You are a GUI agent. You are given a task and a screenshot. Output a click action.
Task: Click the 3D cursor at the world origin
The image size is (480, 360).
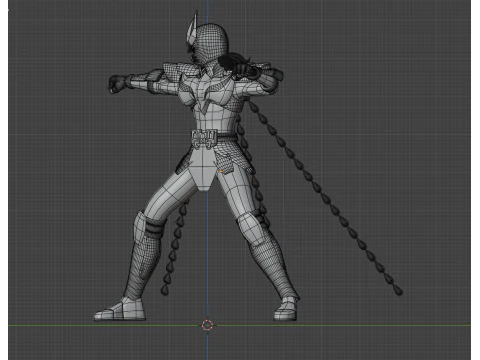pos(207,325)
